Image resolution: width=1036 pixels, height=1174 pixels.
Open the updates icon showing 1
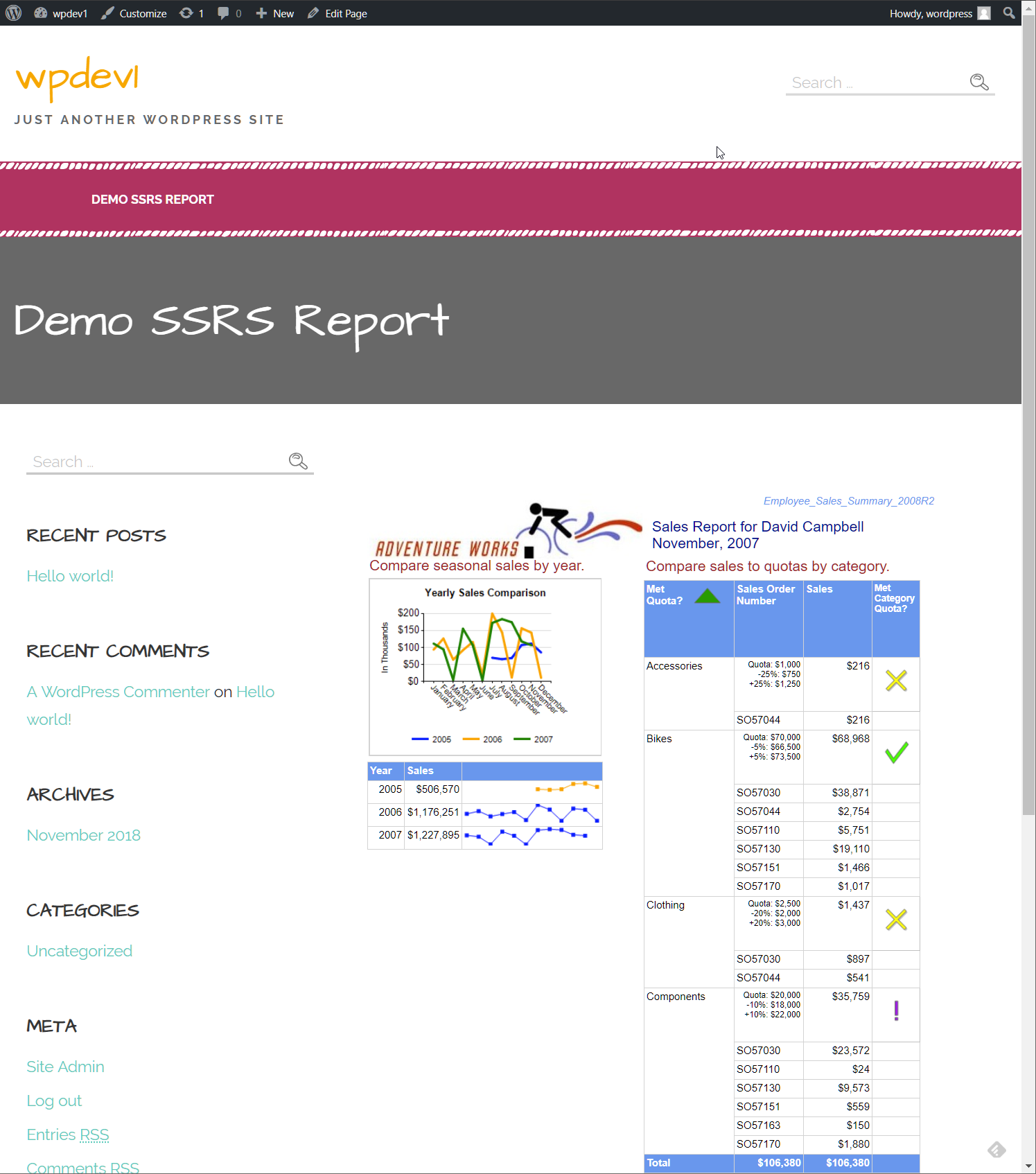(x=191, y=13)
